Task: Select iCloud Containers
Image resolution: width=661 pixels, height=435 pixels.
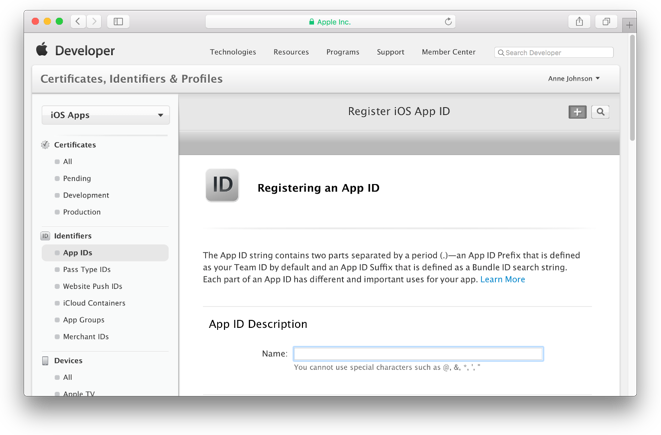Action: tap(94, 303)
